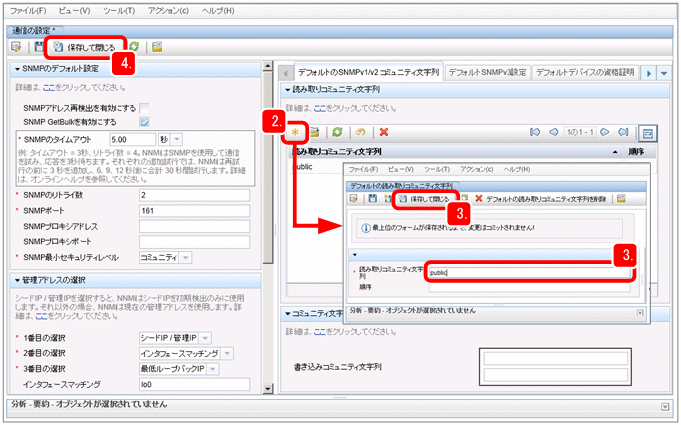Viewport: 681px width, 425px height.
Task: Click the yellow undo arrow icon in table toolbar
Action: click(360, 132)
